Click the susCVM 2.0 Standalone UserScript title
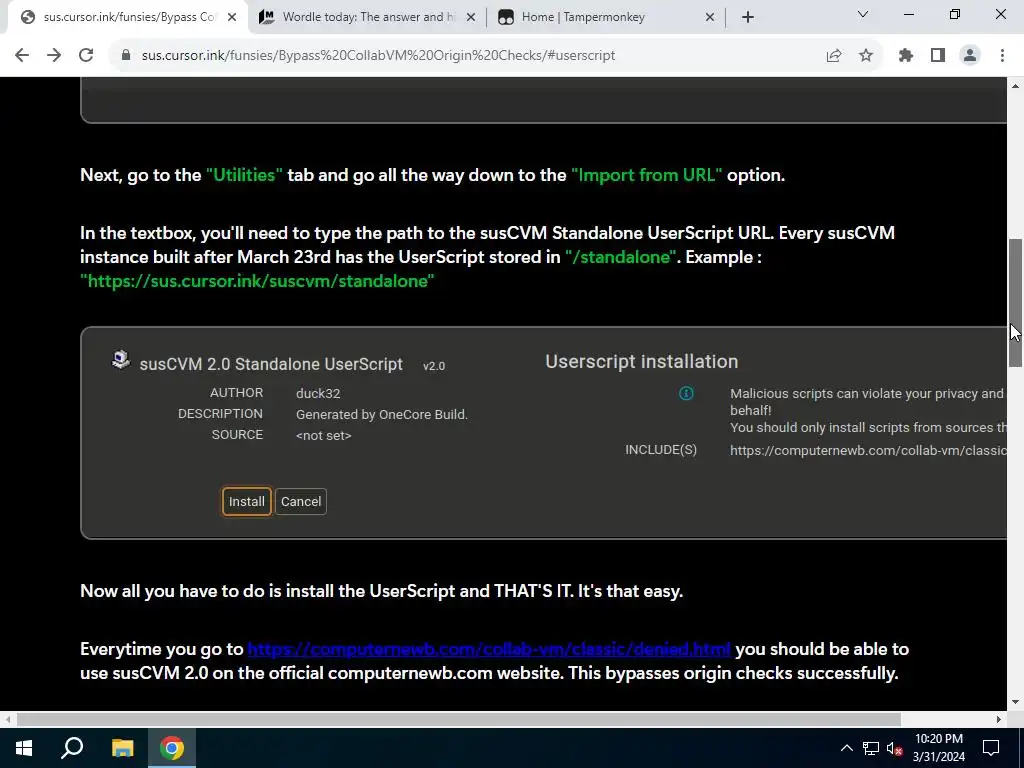 (x=271, y=364)
